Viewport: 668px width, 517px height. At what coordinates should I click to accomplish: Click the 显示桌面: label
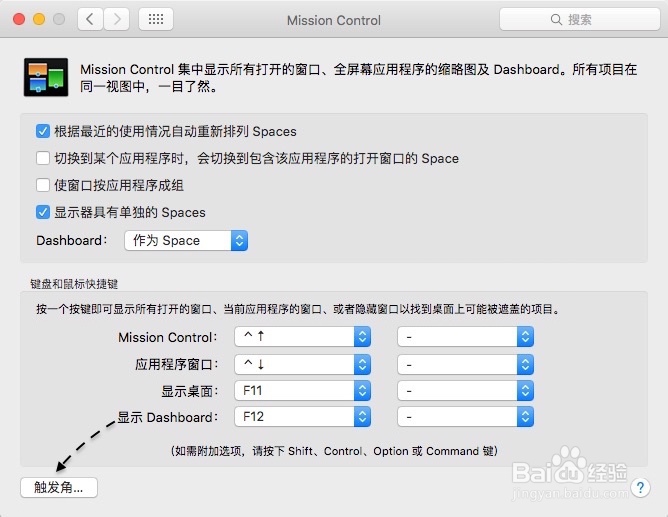190,391
